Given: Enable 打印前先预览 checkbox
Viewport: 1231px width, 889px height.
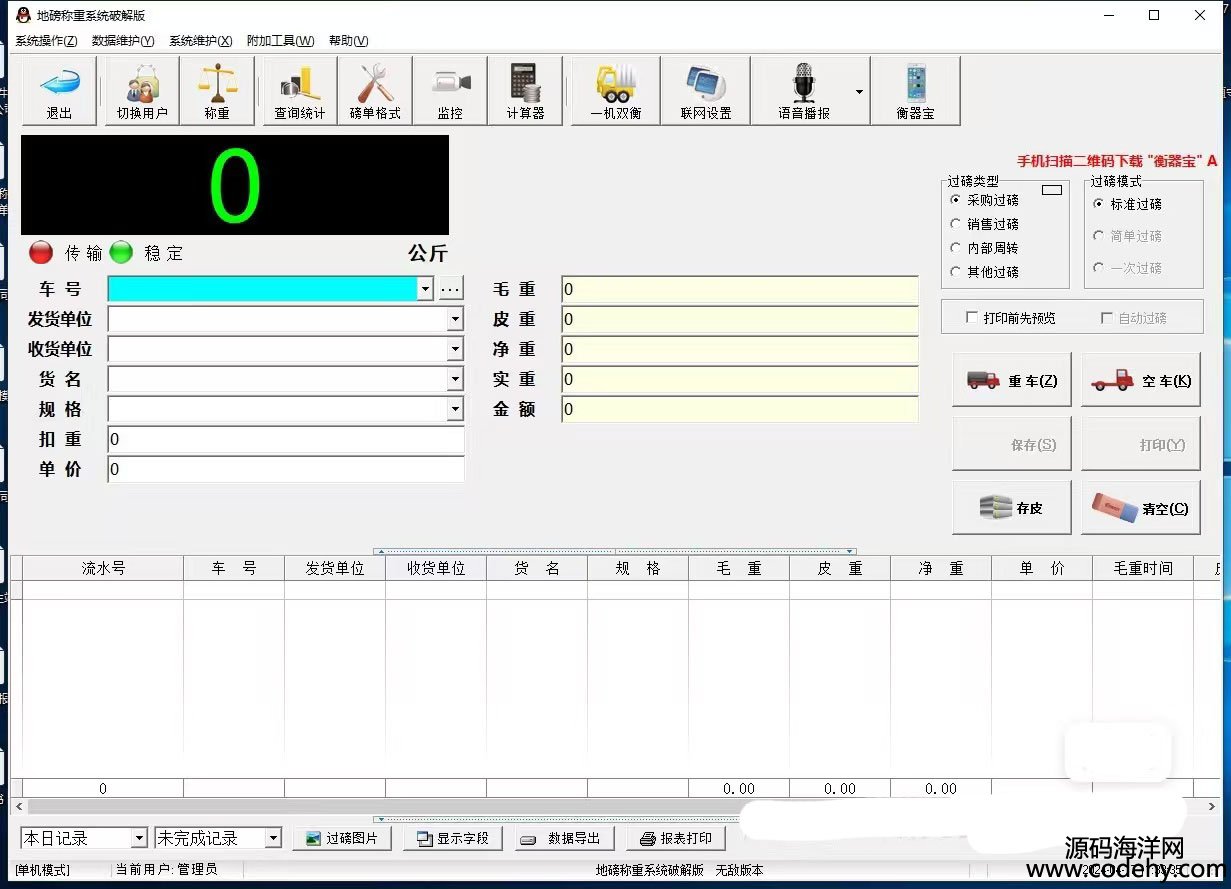Looking at the screenshot, I should (x=972, y=318).
